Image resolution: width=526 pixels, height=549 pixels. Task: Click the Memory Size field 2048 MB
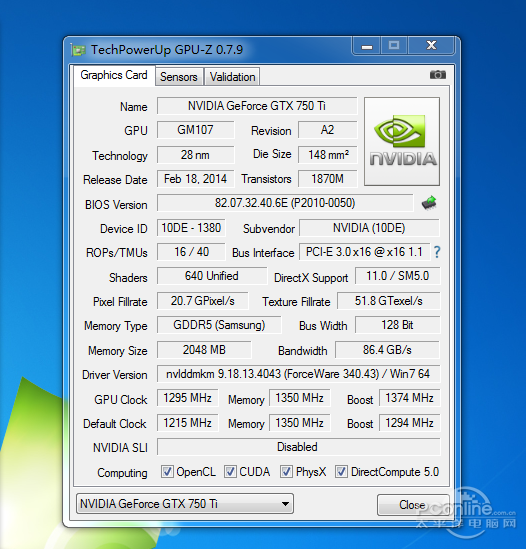click(204, 350)
